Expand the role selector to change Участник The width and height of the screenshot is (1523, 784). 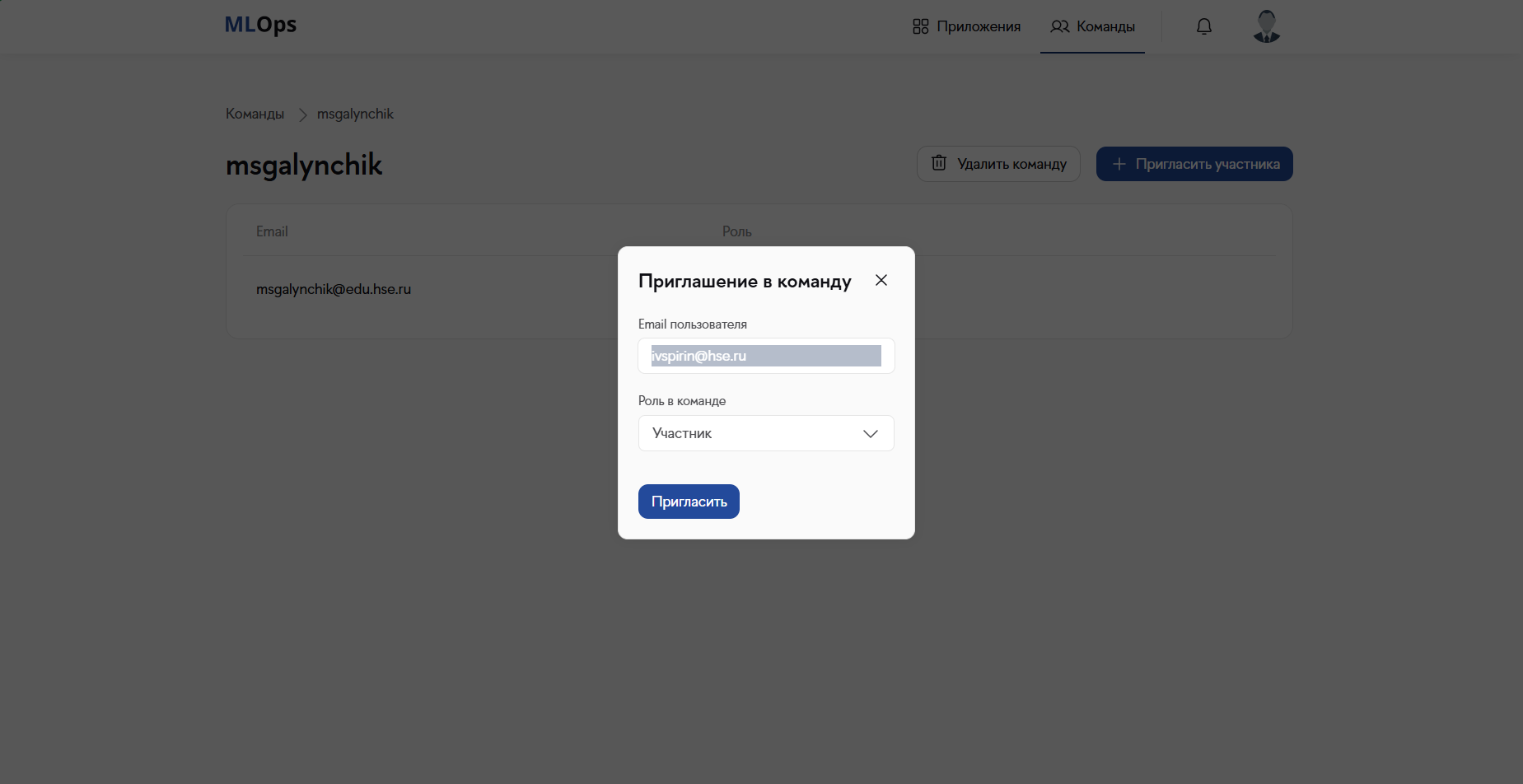[765, 432]
